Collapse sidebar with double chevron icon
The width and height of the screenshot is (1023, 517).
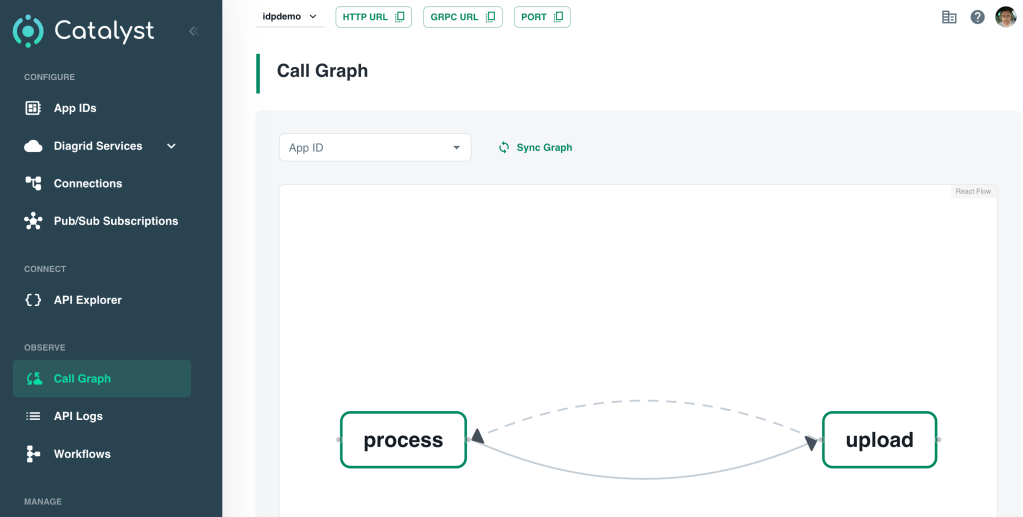[x=193, y=31]
